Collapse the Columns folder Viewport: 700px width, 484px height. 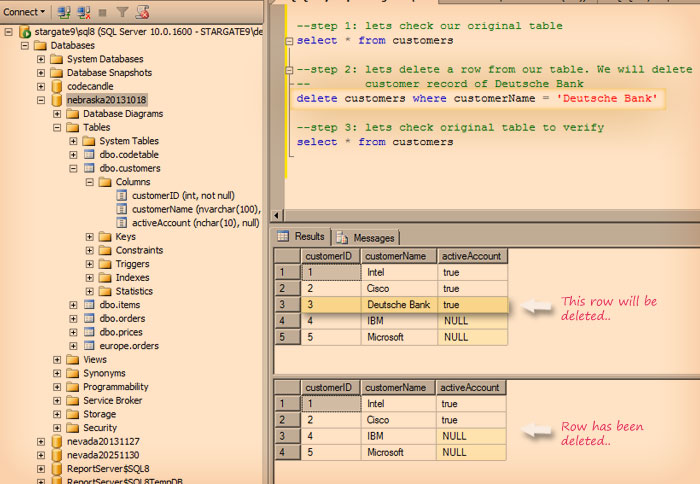[89, 182]
